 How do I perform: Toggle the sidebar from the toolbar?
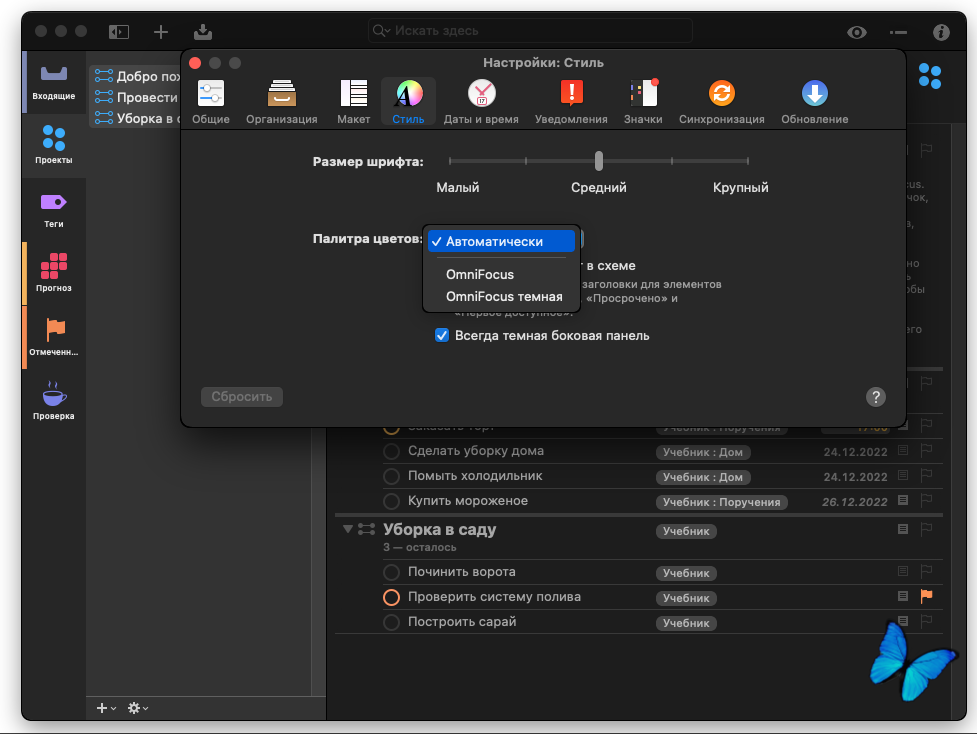[x=118, y=32]
